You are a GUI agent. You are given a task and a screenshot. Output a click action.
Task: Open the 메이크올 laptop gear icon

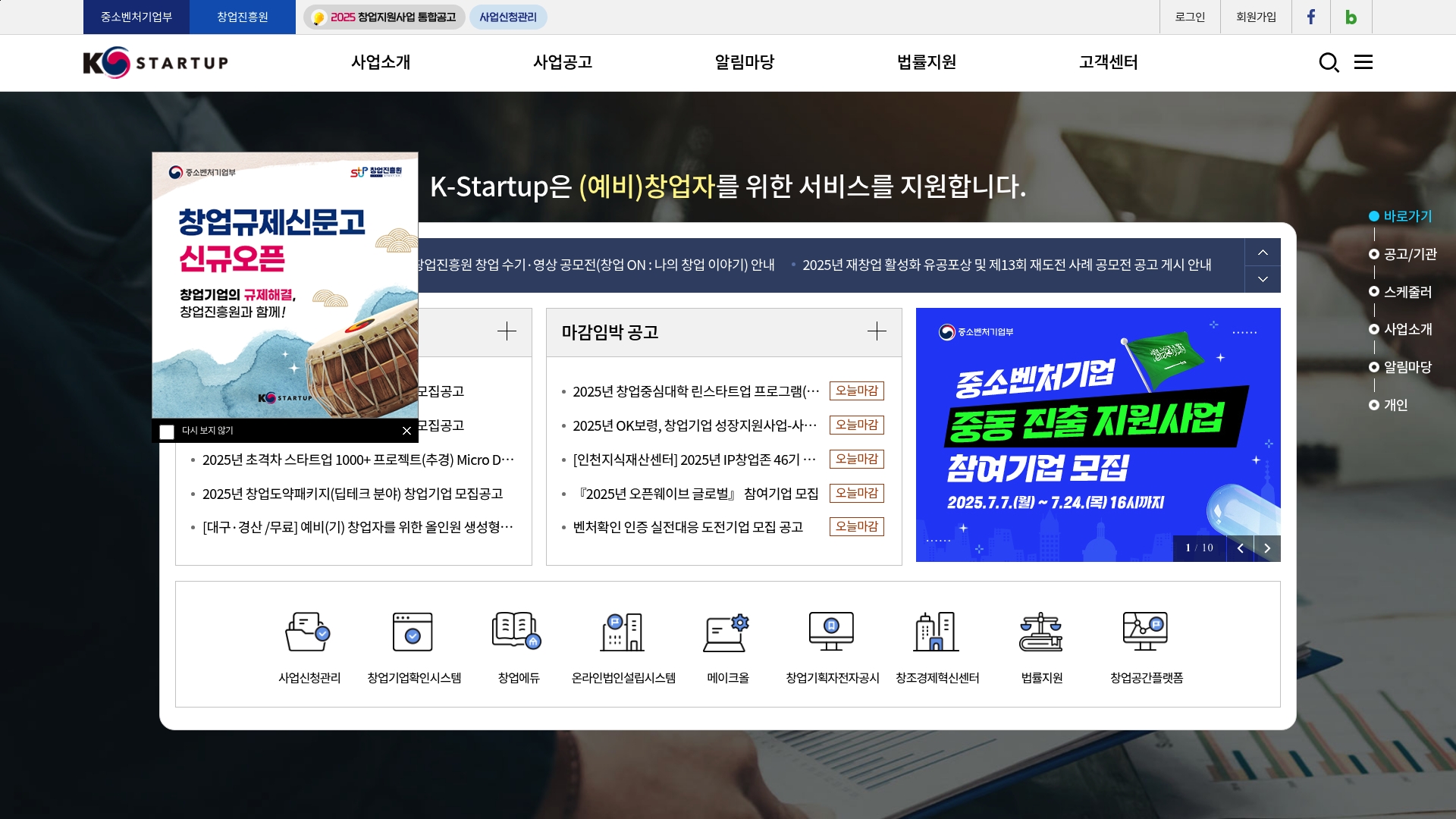(726, 632)
